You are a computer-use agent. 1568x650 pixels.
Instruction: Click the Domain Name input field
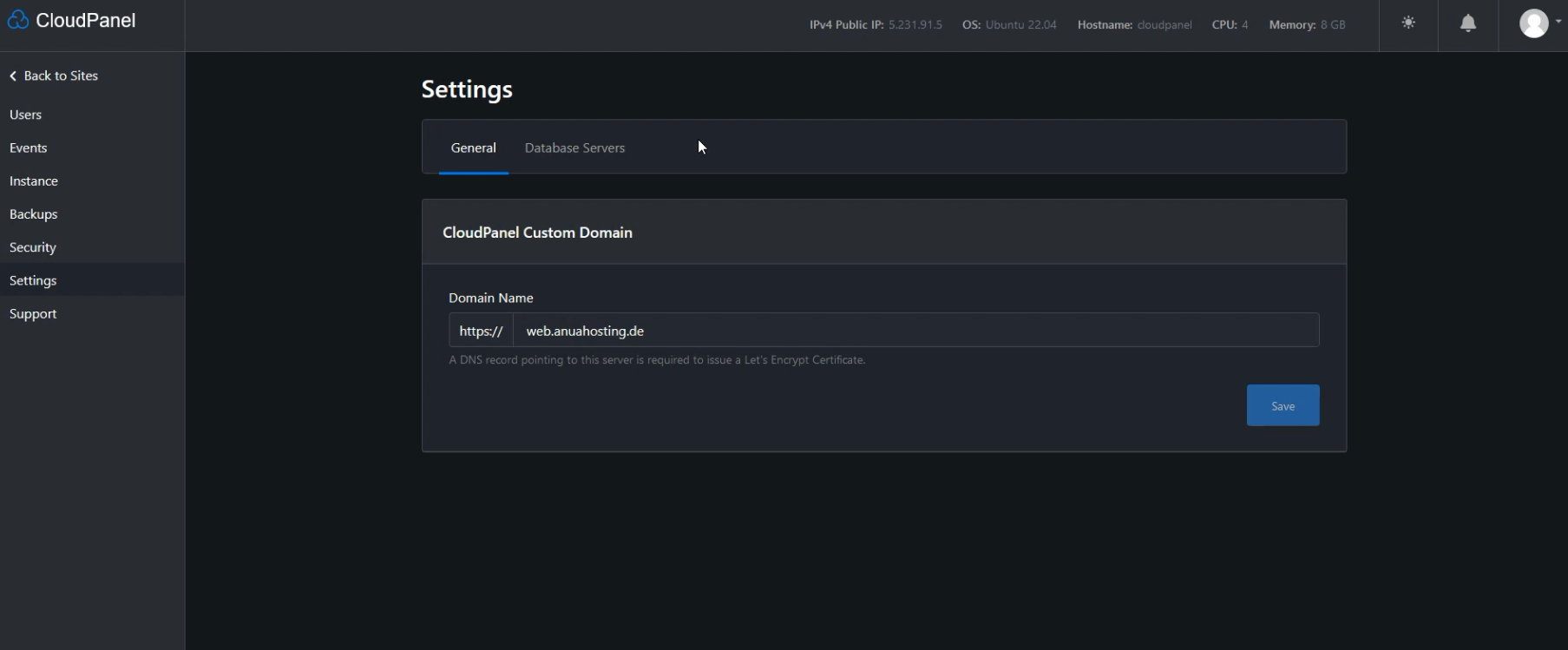coord(915,331)
